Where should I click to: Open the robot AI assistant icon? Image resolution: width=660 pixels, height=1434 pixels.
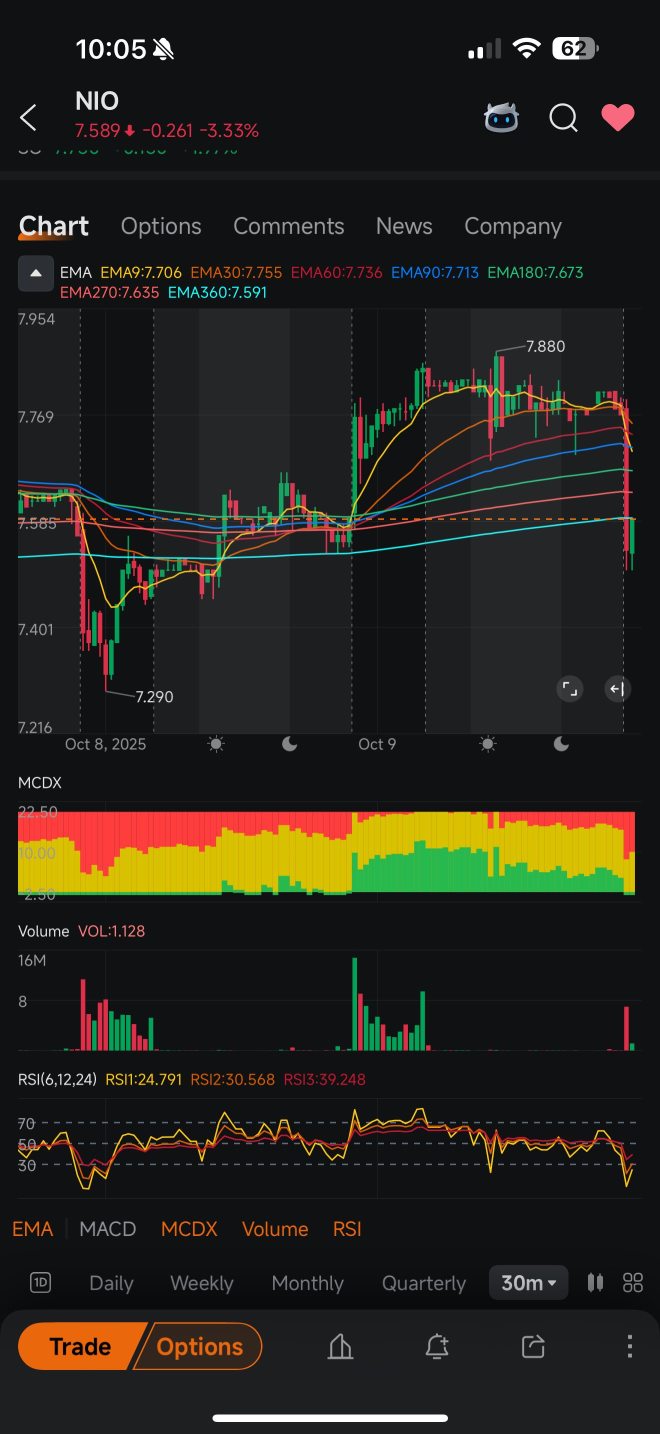point(502,118)
